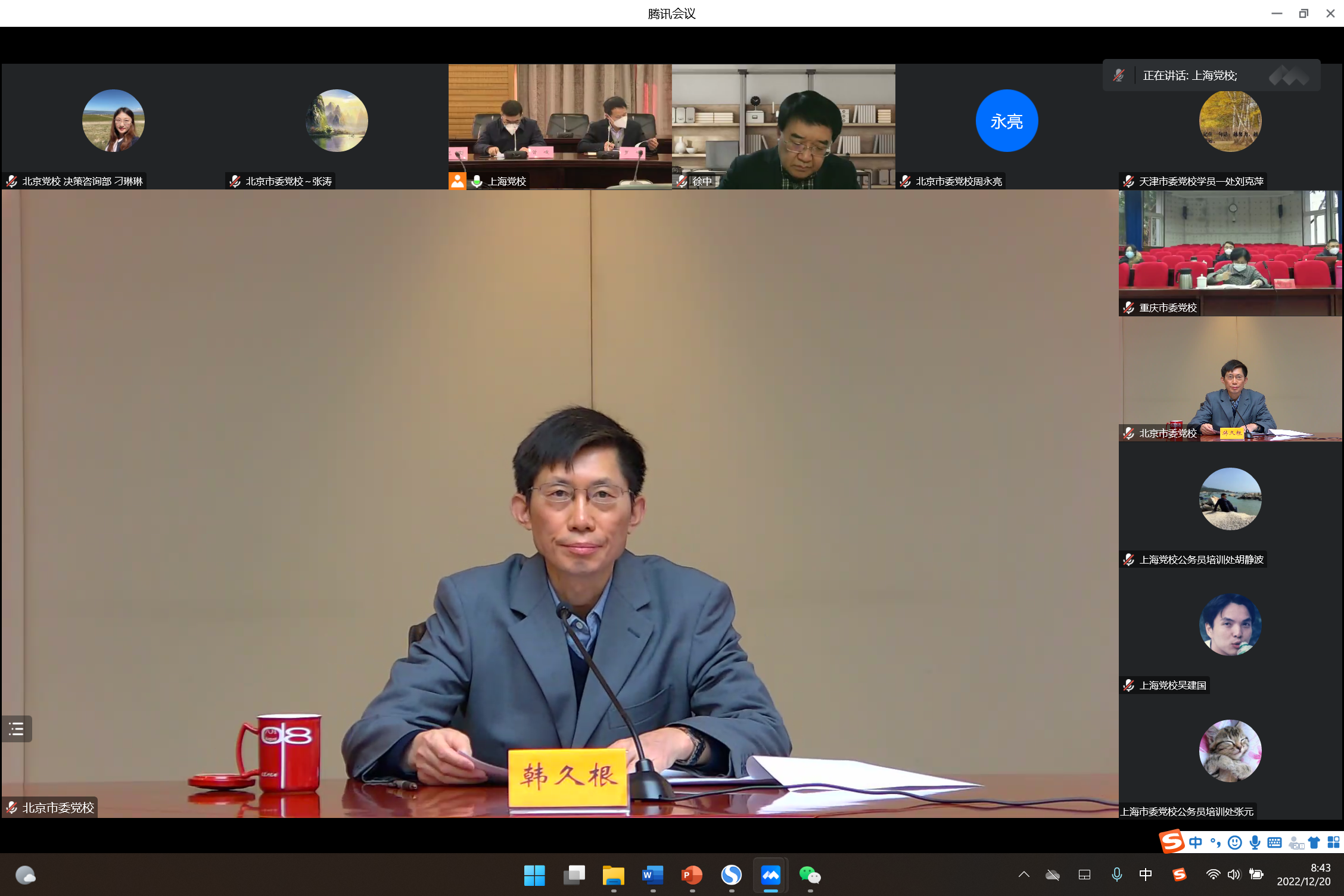1344x896 pixels.
Task: Open the date and time calendar flyout
Action: 1303,875
